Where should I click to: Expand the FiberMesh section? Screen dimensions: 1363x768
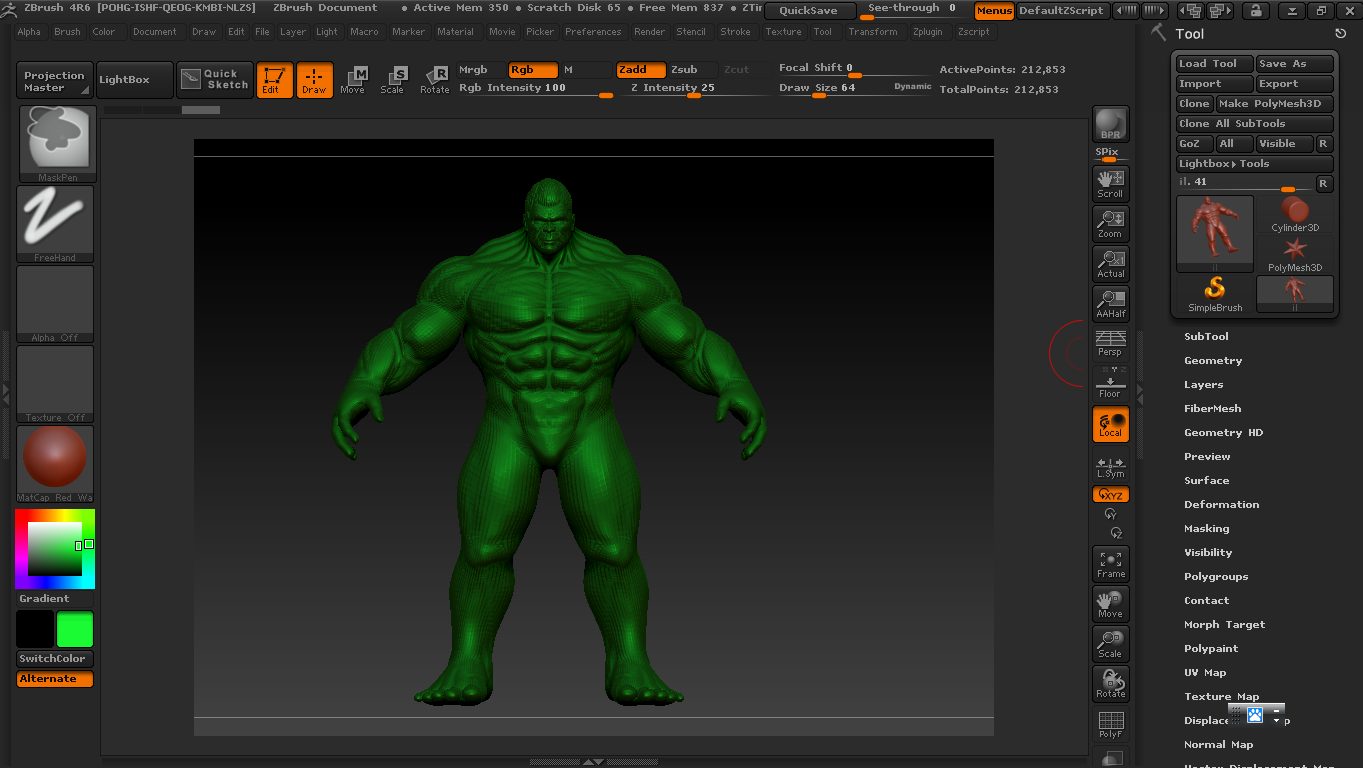pos(1212,409)
